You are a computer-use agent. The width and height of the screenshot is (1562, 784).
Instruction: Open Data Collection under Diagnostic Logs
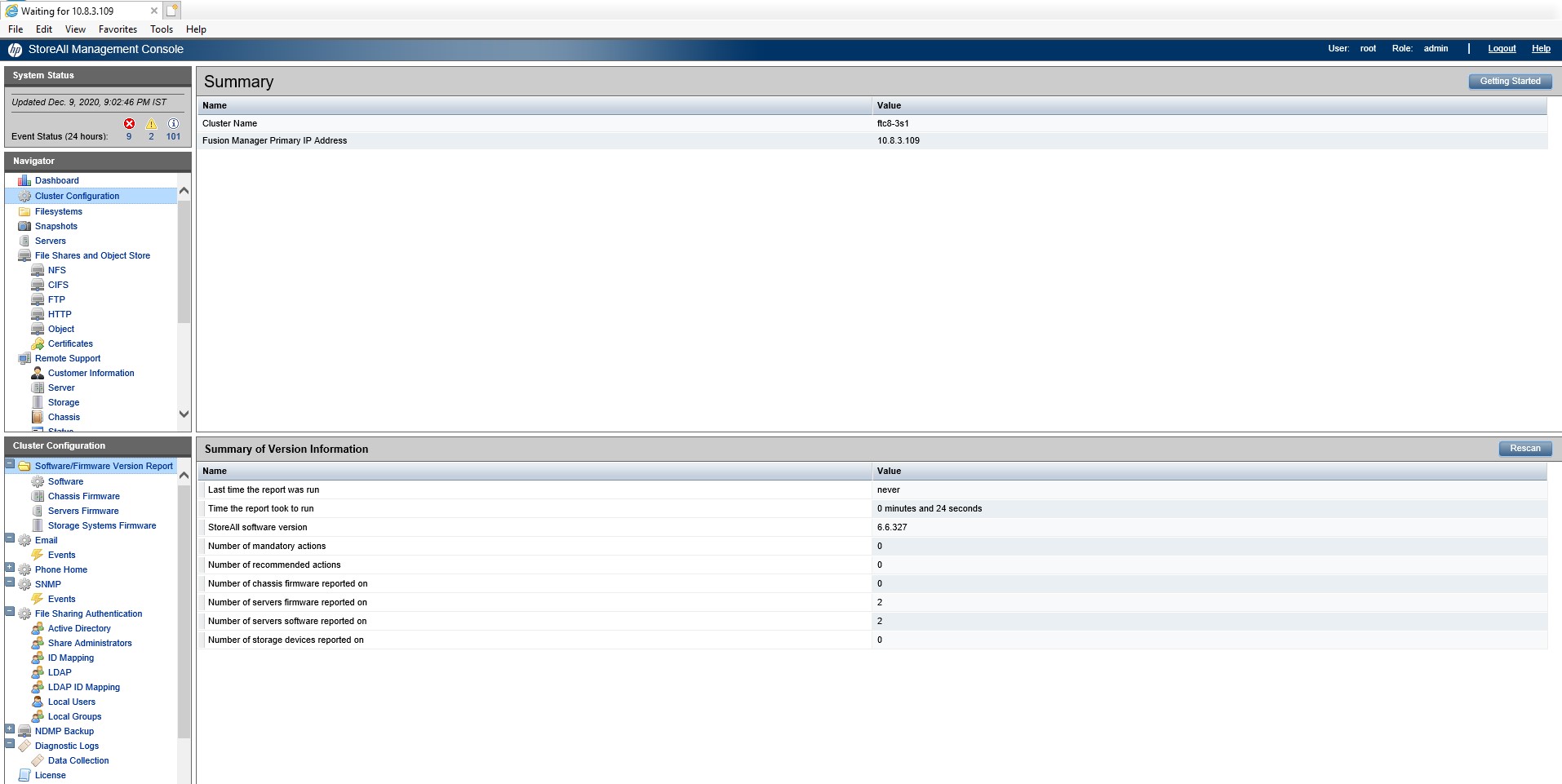tap(78, 760)
